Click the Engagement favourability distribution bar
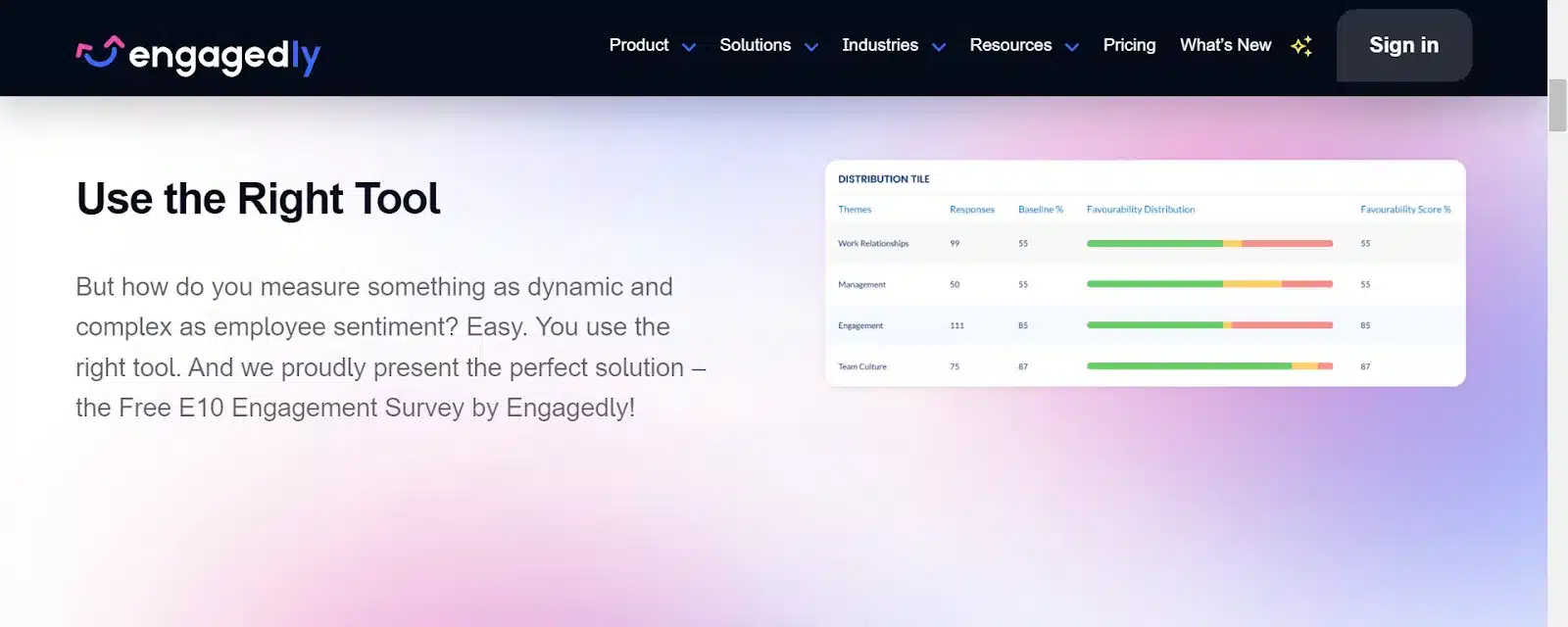This screenshot has height=627, width=1568. 1209,325
